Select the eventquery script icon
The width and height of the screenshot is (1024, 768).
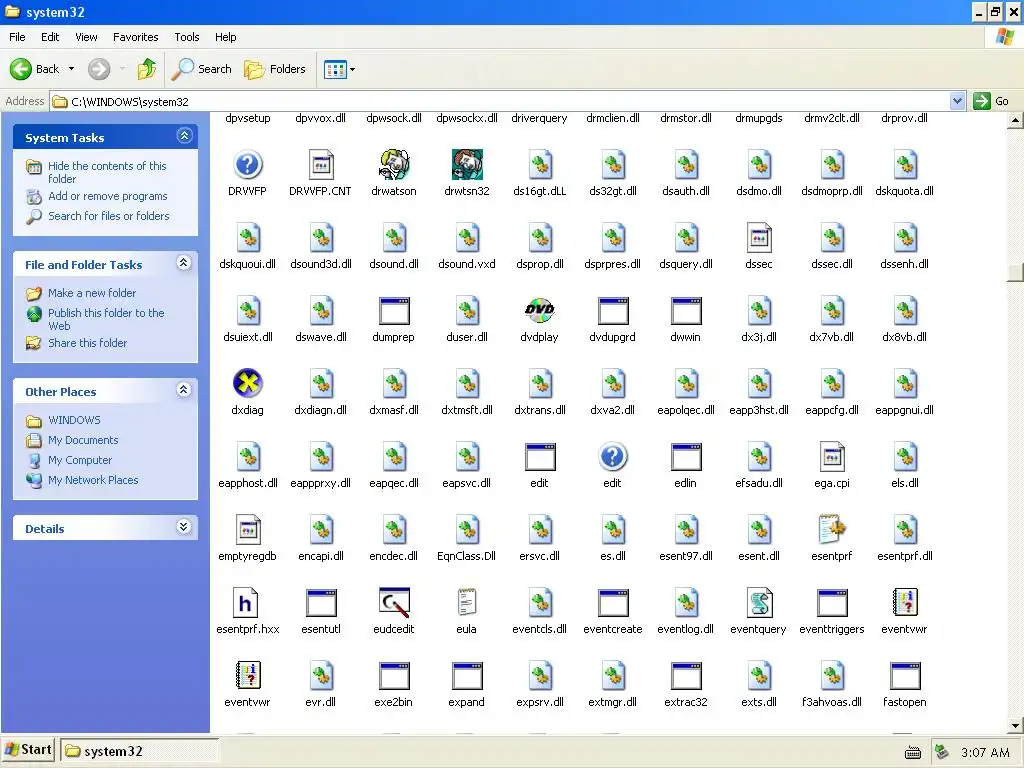pyautogui.click(x=759, y=602)
